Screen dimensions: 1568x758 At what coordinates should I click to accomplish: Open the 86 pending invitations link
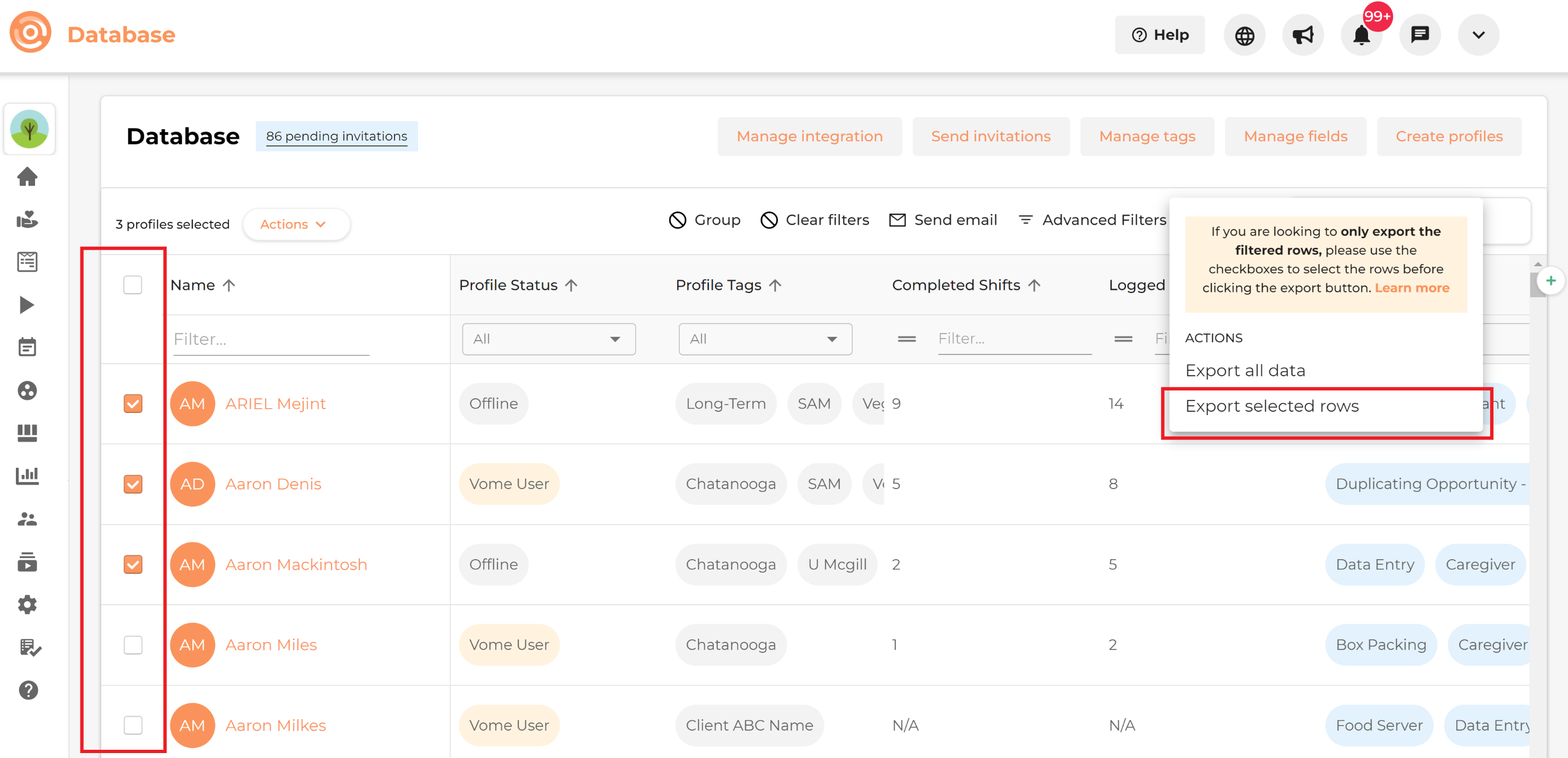coord(336,136)
